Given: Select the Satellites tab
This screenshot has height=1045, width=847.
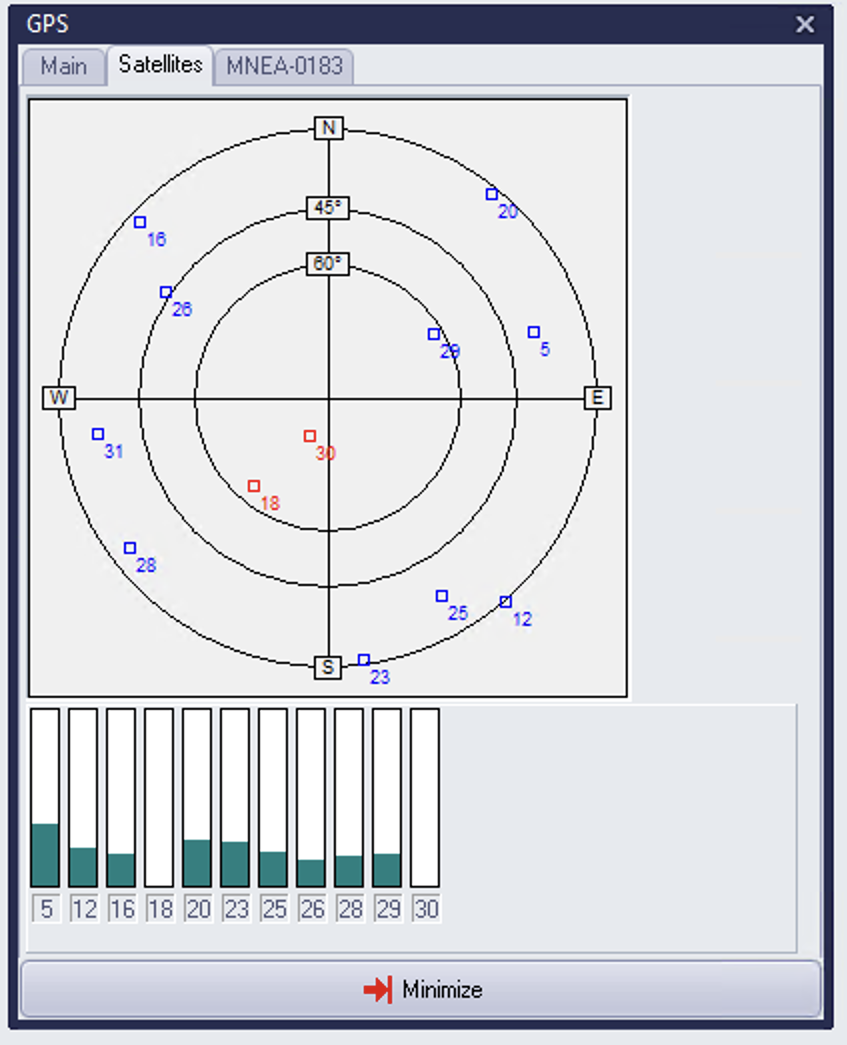Looking at the screenshot, I should pyautogui.click(x=160, y=65).
